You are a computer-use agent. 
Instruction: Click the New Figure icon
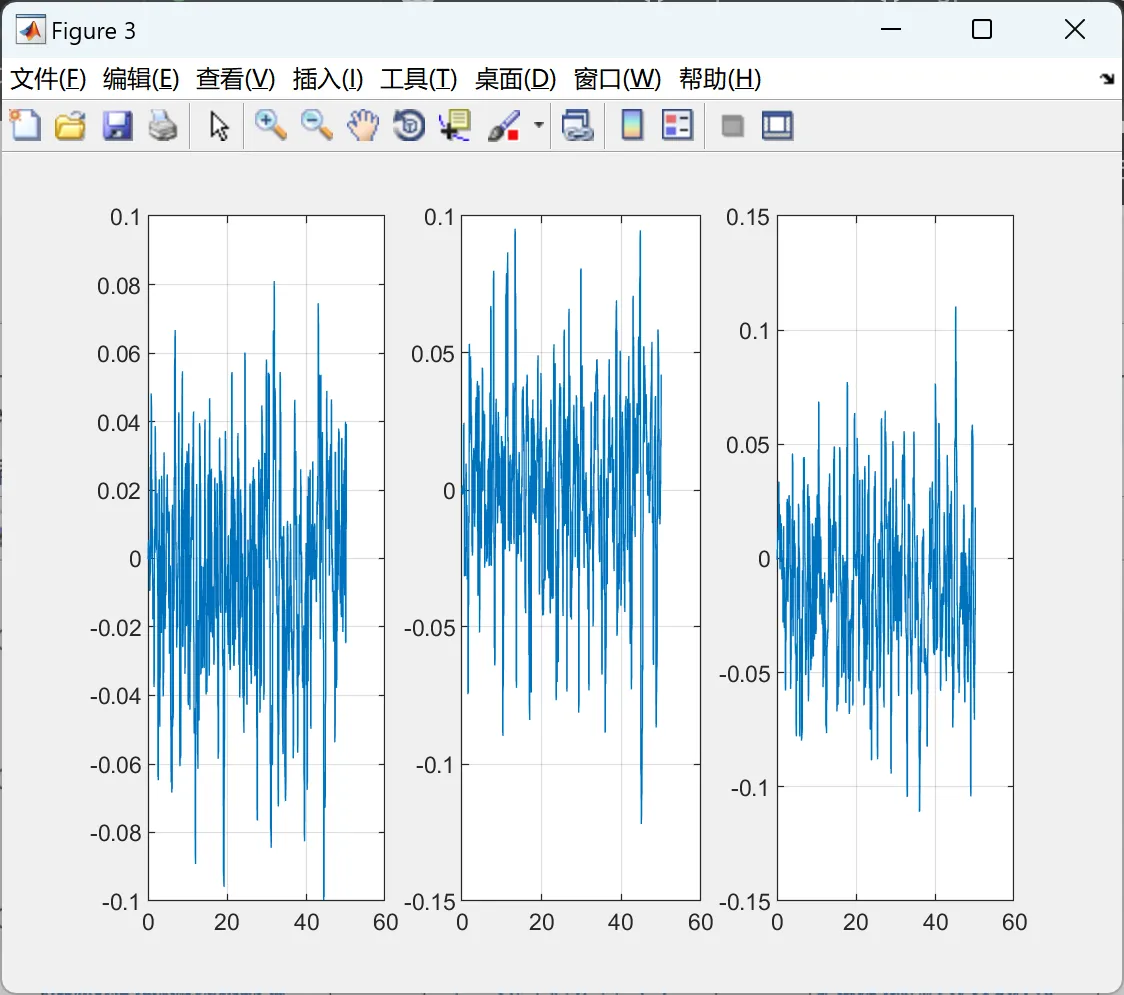coord(26,125)
